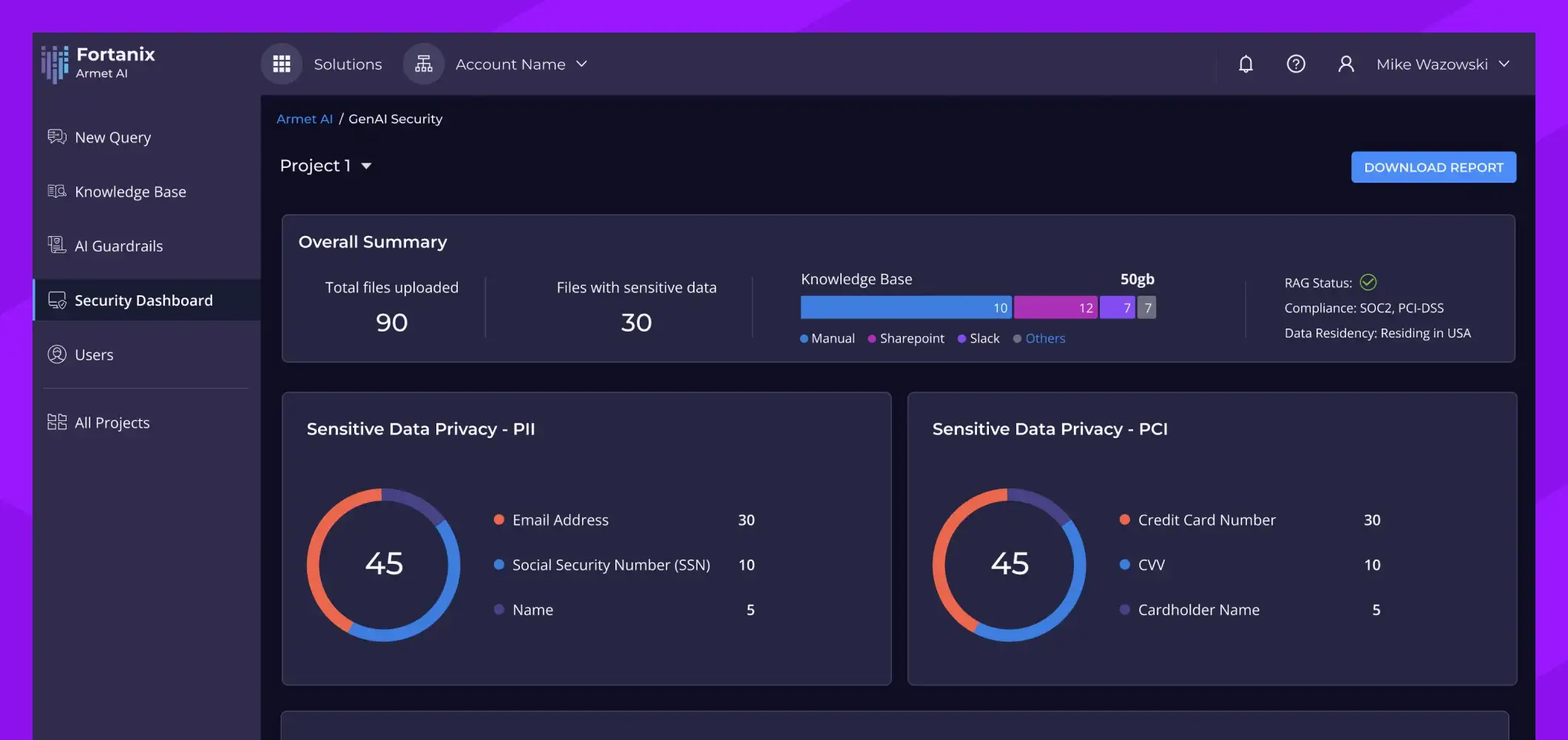Click the Fortanix Armet AI logo

tap(98, 64)
